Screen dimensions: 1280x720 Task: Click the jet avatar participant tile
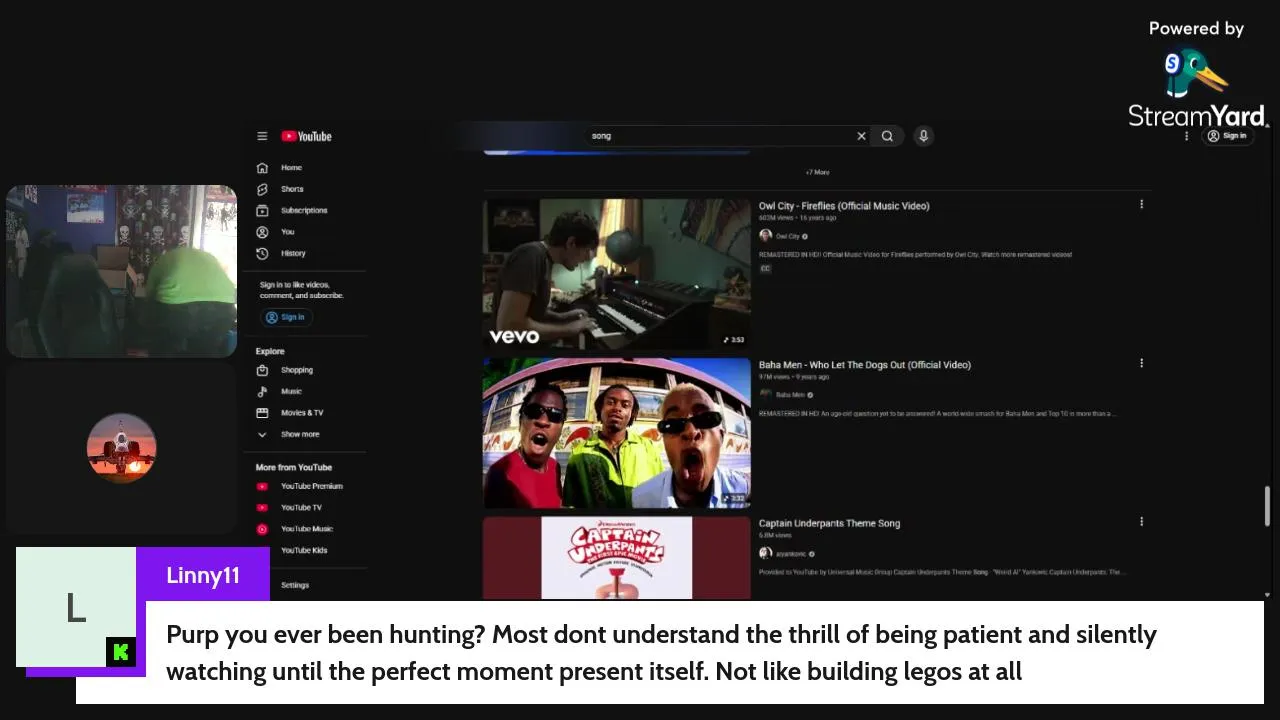pyautogui.click(x=122, y=447)
